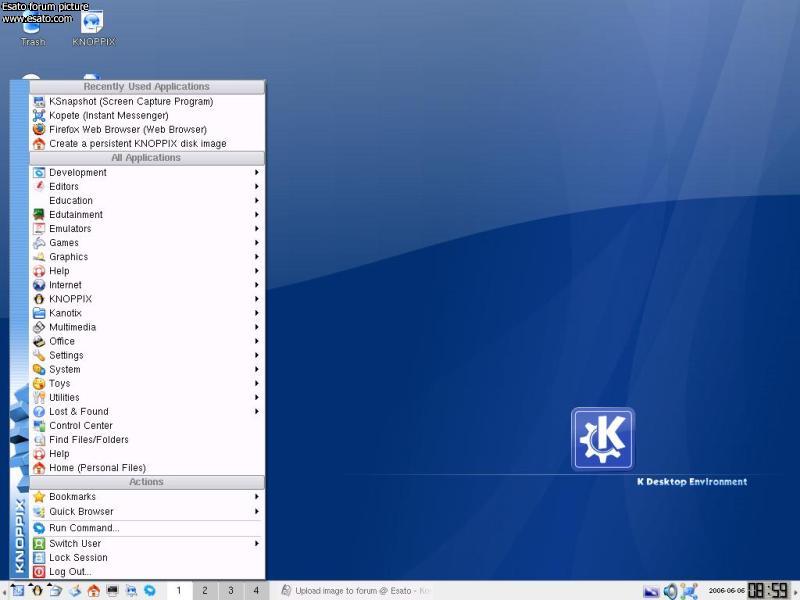Click the Quick Browser icon
The width and height of the screenshot is (800, 600).
tap(39, 511)
